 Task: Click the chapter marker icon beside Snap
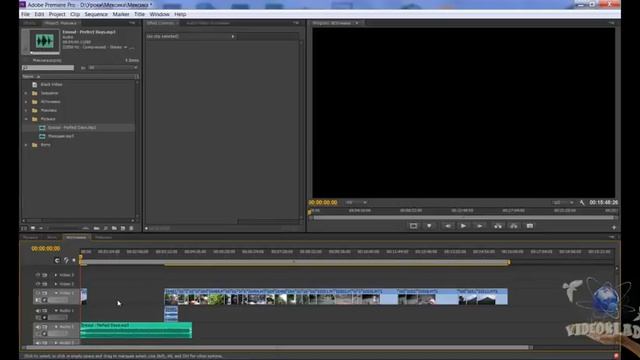[66, 260]
